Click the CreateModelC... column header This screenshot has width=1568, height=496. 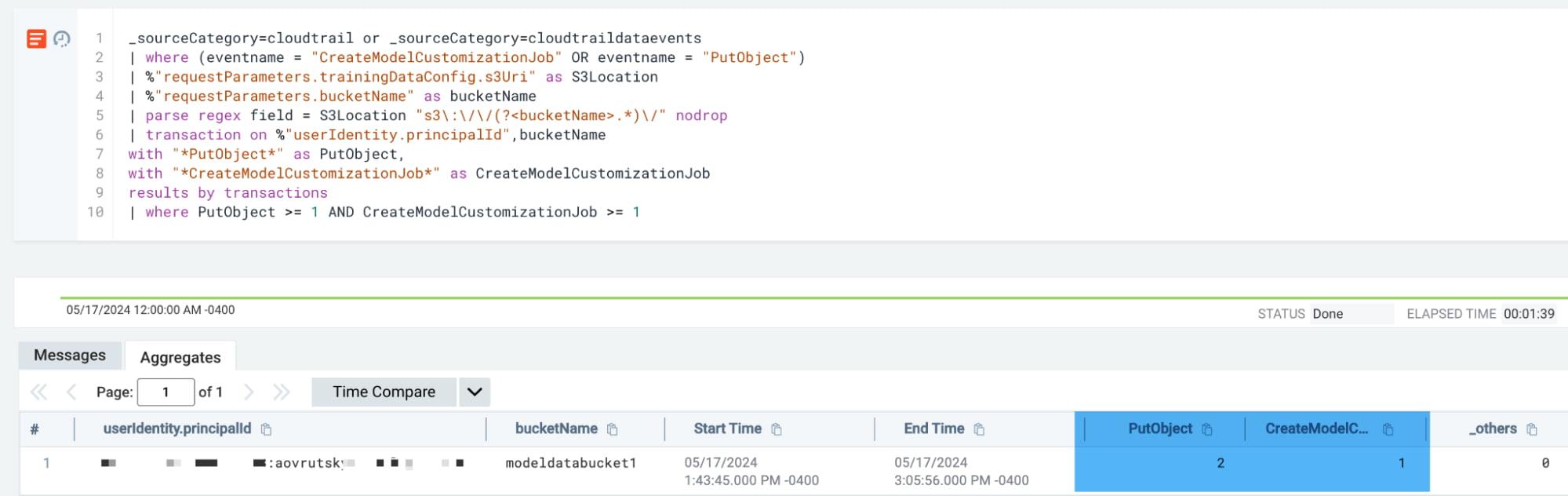(x=1316, y=429)
